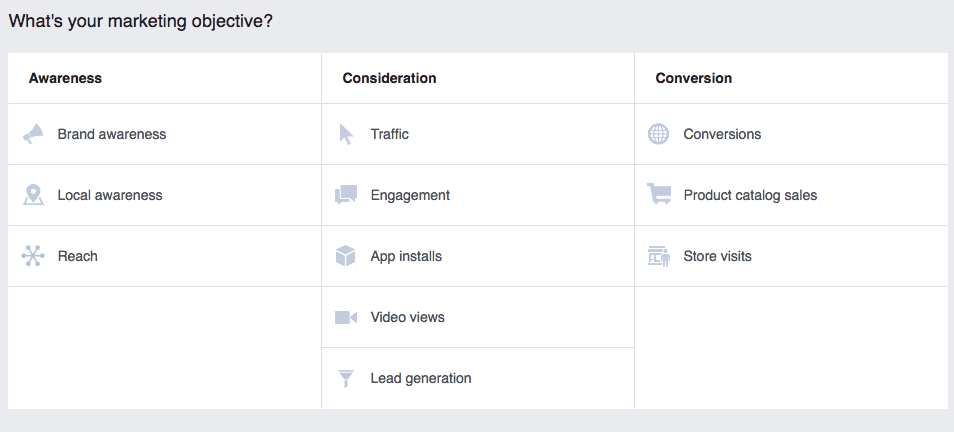This screenshot has height=432, width=954.
Task: Click the megaphone icon for Brand awareness
Action: click(x=33, y=134)
